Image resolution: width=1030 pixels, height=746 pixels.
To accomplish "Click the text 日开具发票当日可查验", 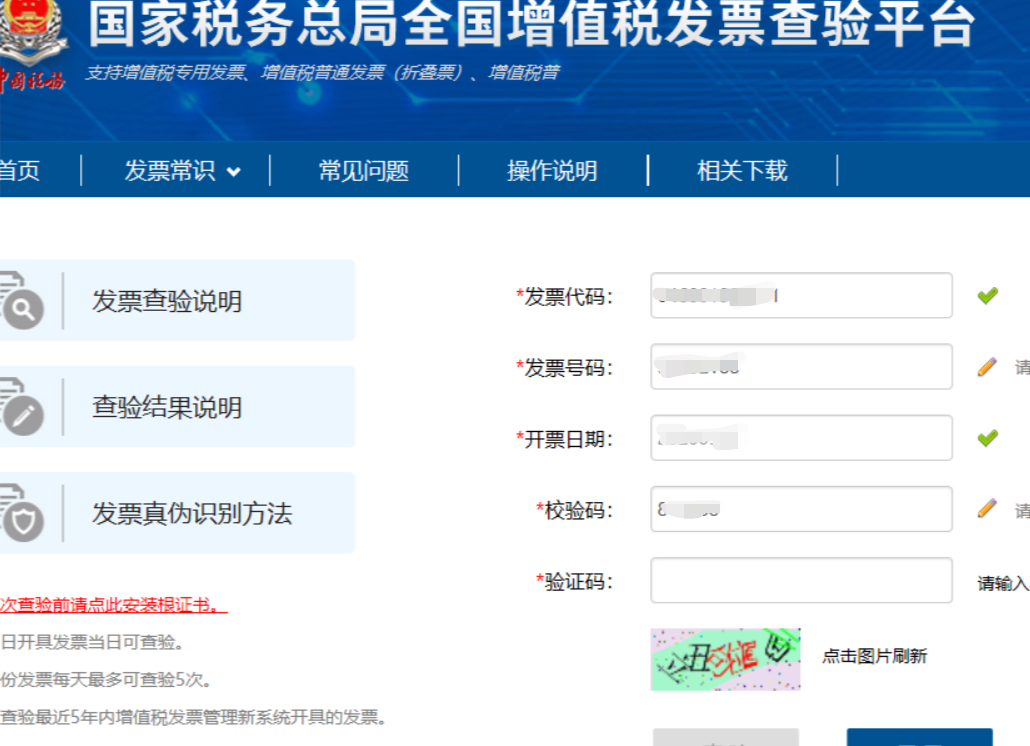I will click(x=91, y=642).
